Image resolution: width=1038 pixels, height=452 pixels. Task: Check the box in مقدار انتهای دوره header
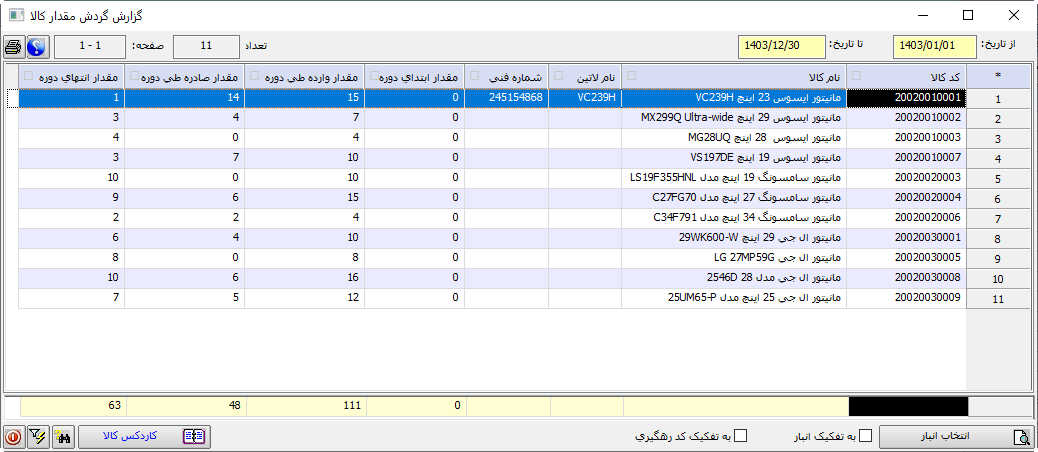point(29,76)
